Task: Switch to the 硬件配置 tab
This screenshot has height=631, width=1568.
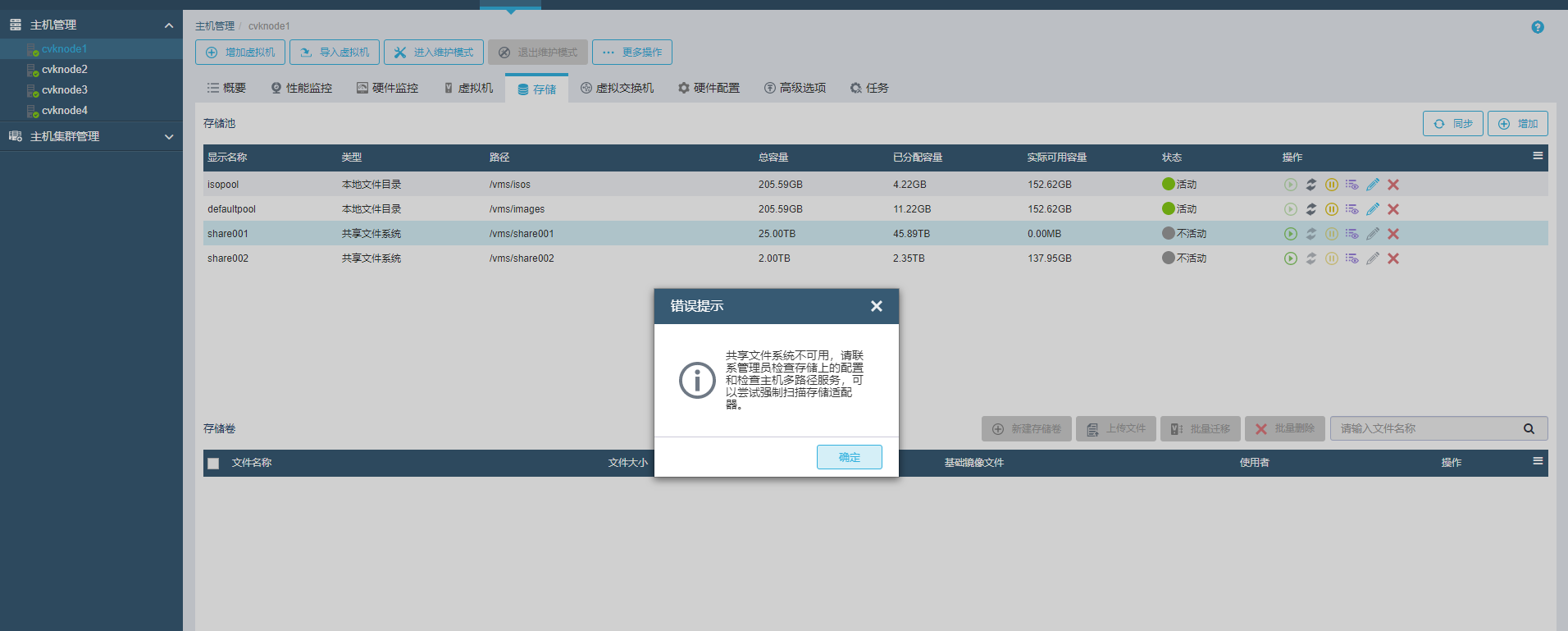Action: [x=709, y=88]
